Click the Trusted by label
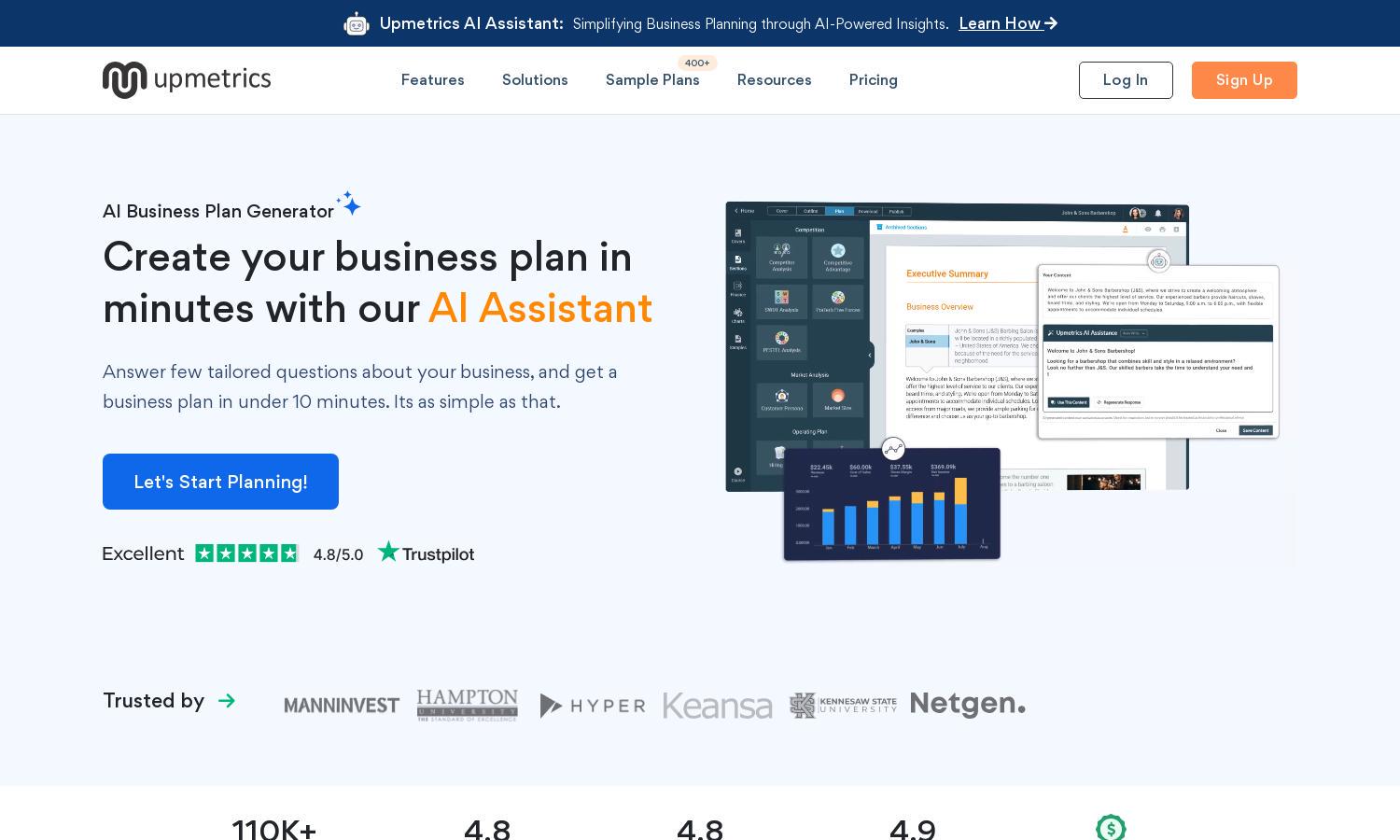 153,701
